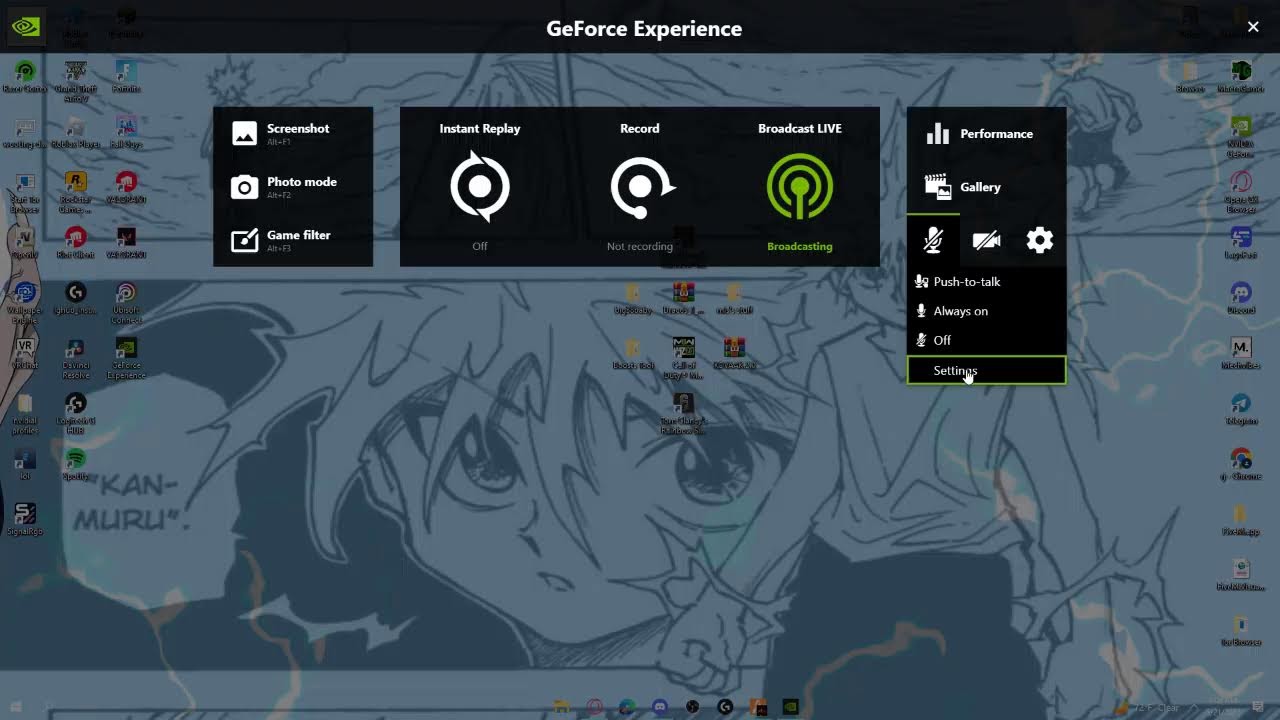Click the Tom Clancy's Rainbow Six icon
Image resolution: width=1280 pixels, height=720 pixels.
(683, 412)
